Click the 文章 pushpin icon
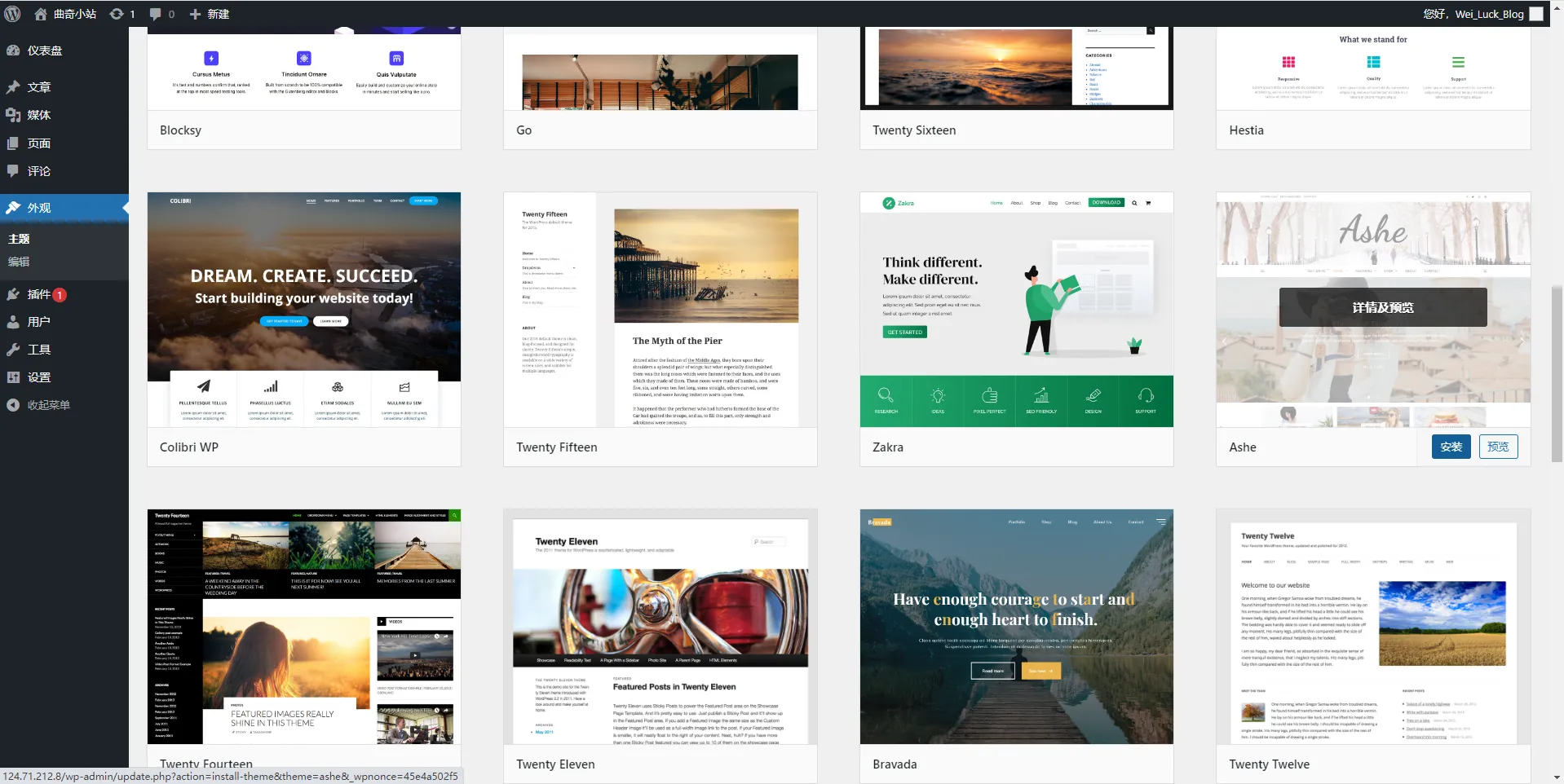 [13, 87]
